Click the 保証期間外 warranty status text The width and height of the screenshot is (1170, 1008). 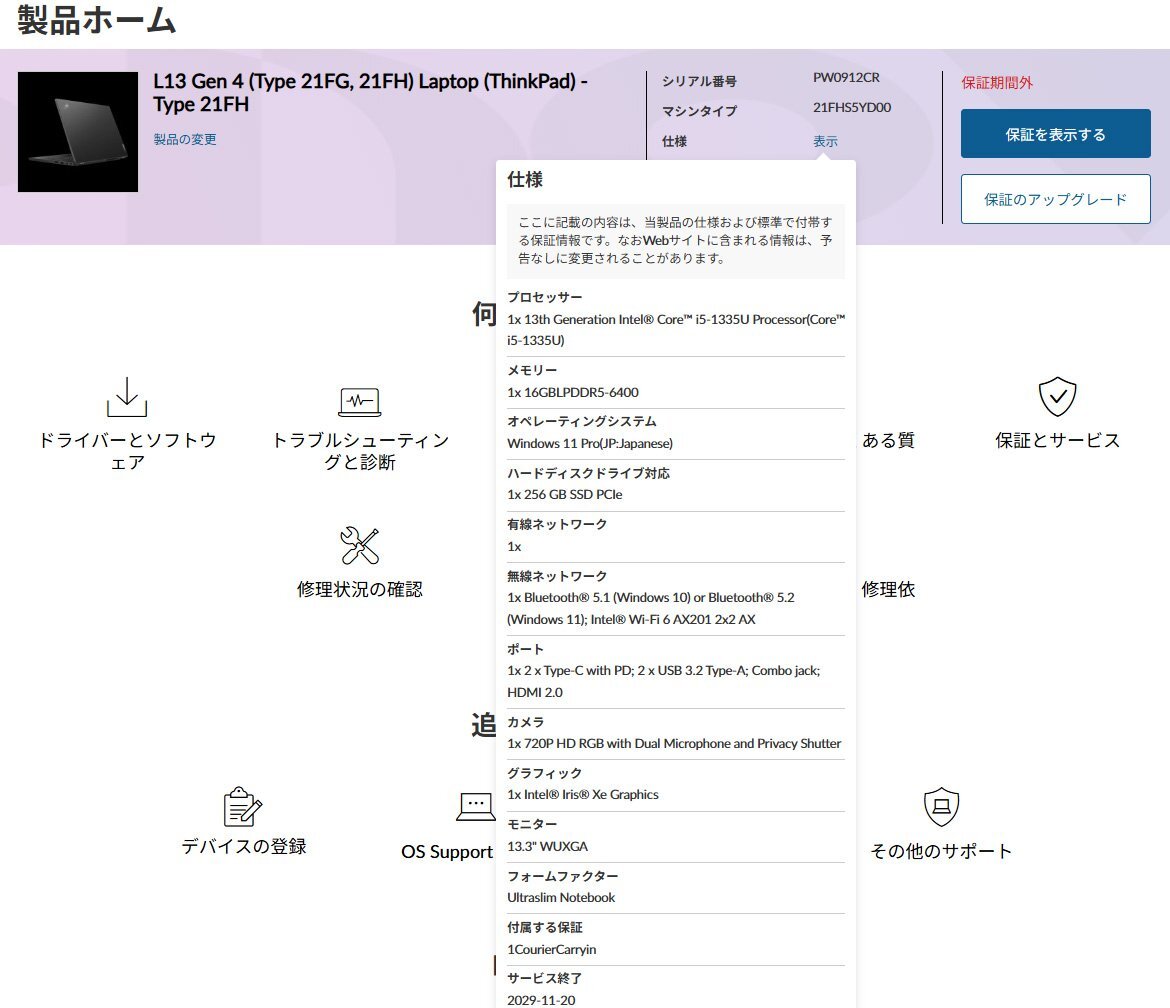pyautogui.click(x=997, y=83)
